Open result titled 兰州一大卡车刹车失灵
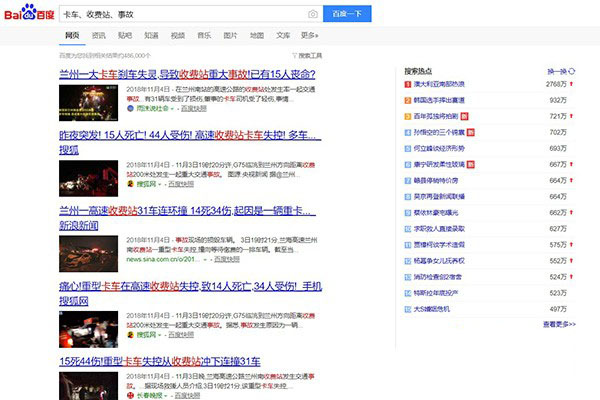 [187, 75]
